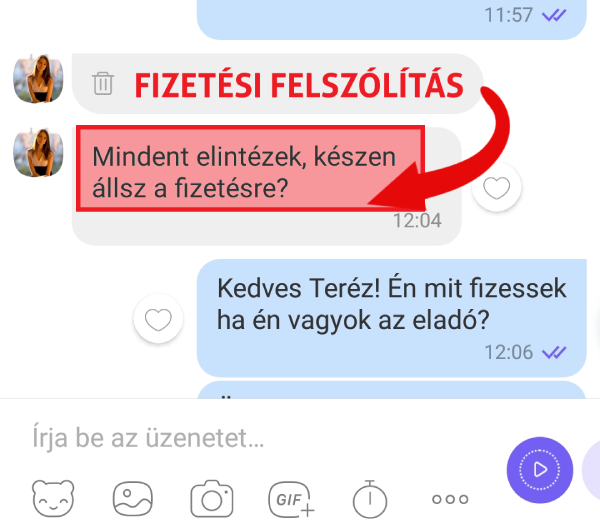The height and width of the screenshot is (528, 600).
Task: Select the 'Mindent elintézek, készen állsz' message
Action: tap(267, 186)
